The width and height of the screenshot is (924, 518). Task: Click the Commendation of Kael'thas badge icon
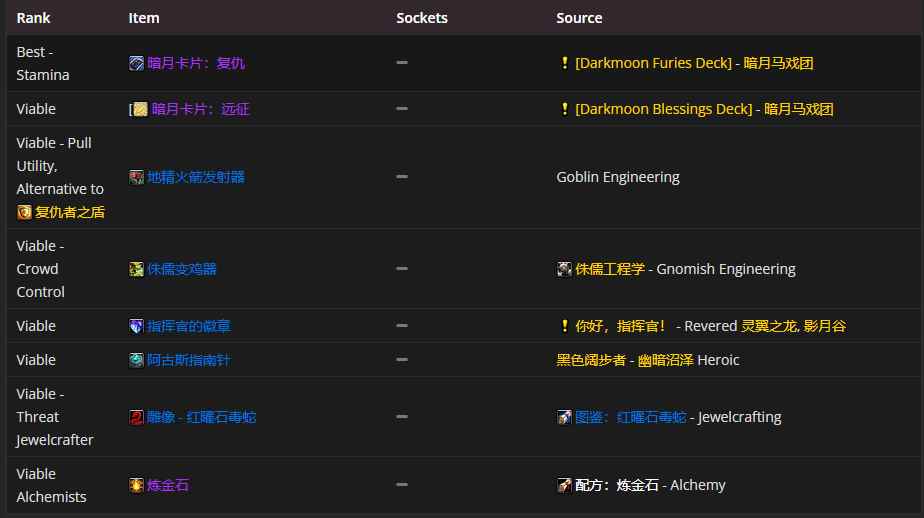click(x=136, y=326)
